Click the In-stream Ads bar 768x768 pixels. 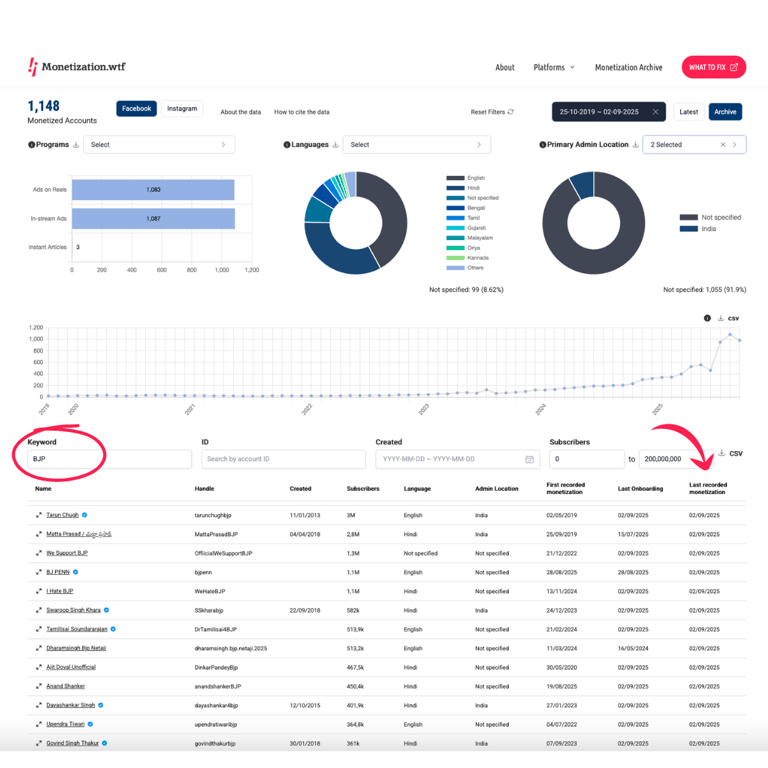click(153, 218)
